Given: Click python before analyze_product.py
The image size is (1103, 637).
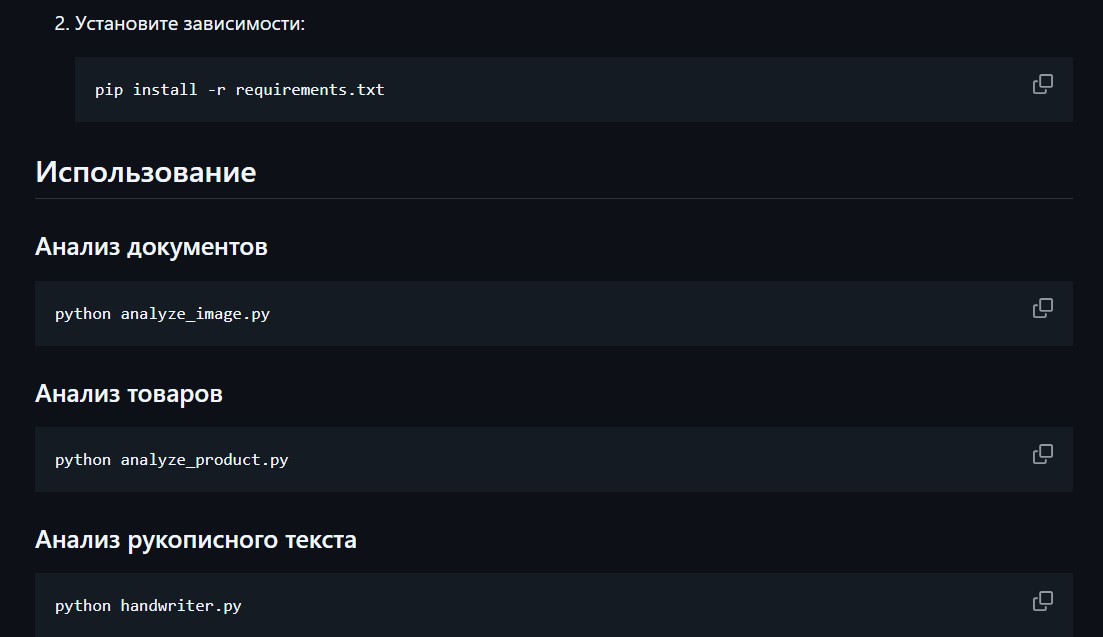Looking at the screenshot, I should pos(83,460).
